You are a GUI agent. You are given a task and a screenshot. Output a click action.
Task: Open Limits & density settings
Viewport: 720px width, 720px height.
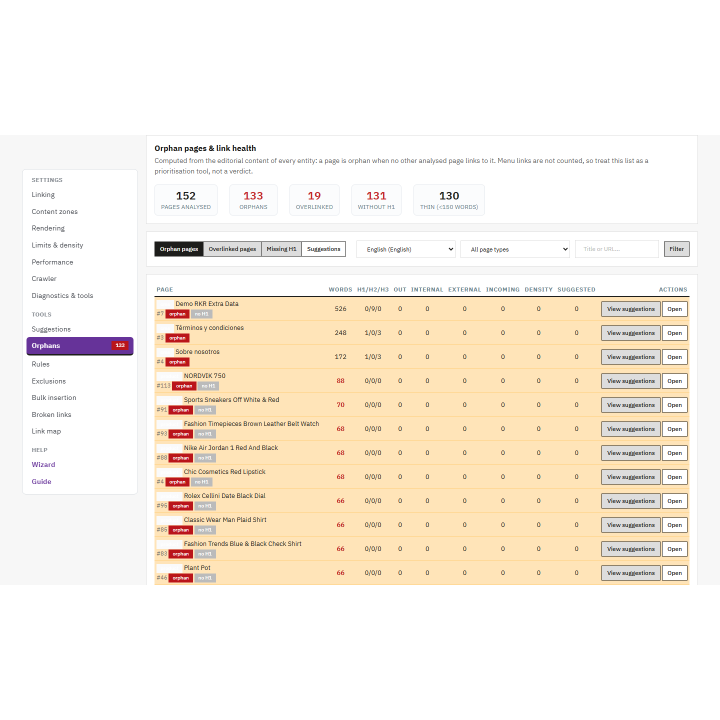57,245
